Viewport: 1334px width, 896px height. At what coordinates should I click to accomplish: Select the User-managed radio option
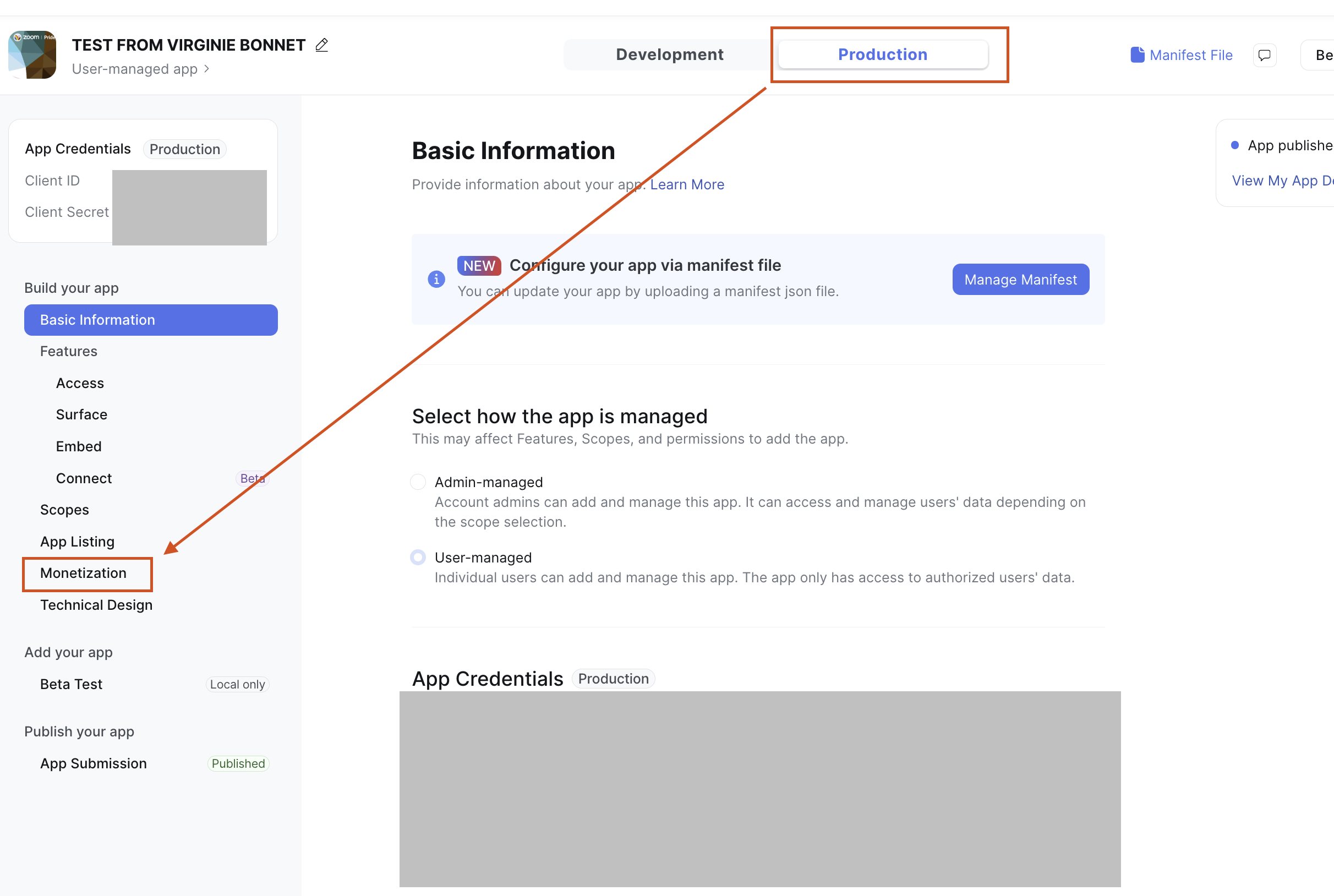point(418,557)
